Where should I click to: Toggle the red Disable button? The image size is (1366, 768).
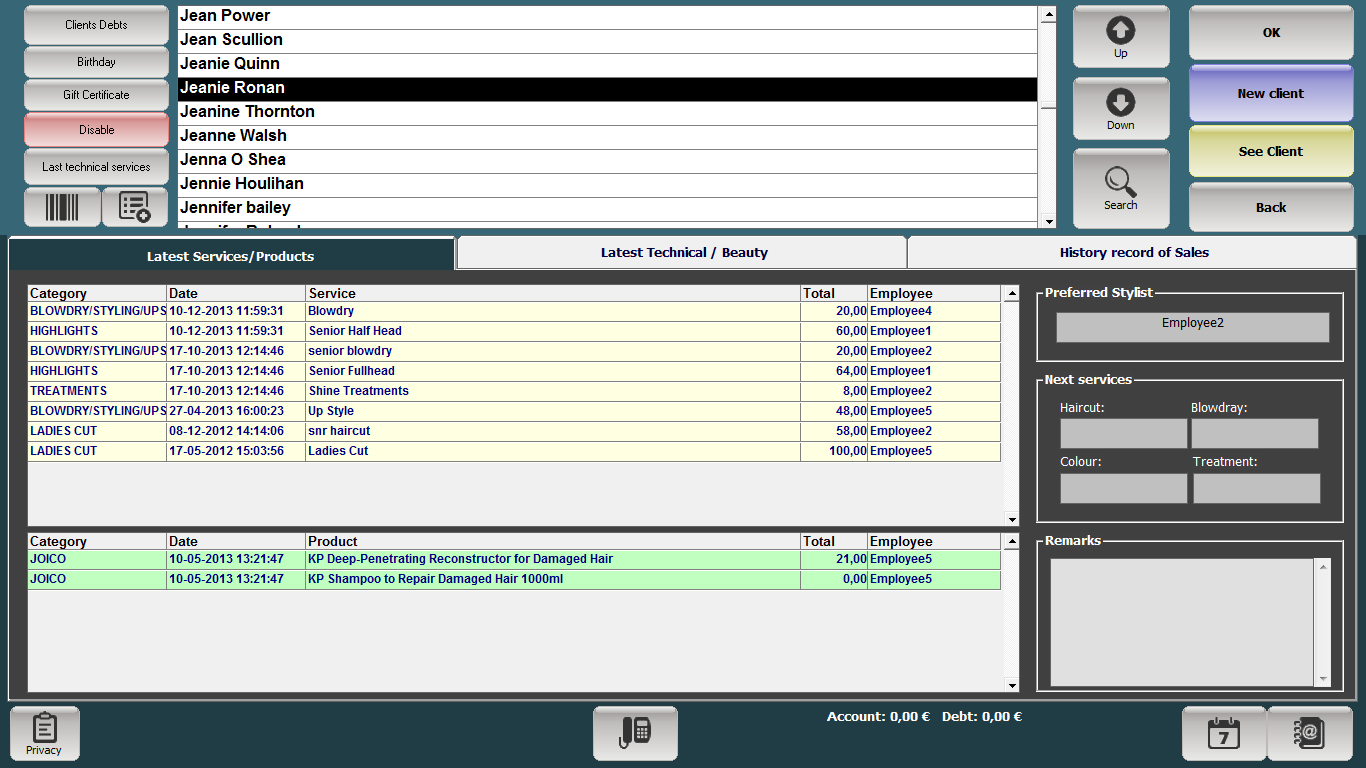pyautogui.click(x=96, y=130)
